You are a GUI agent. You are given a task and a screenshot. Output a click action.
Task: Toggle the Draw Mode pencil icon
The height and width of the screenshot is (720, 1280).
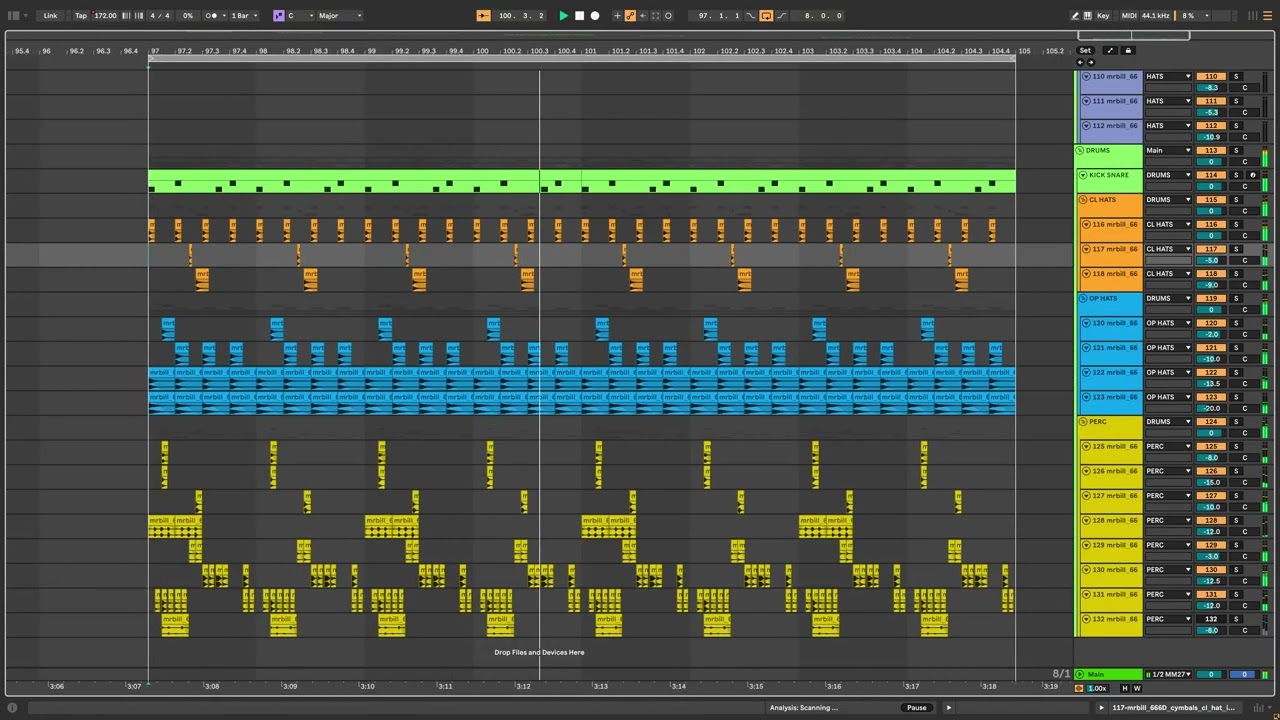pyautogui.click(x=1075, y=16)
